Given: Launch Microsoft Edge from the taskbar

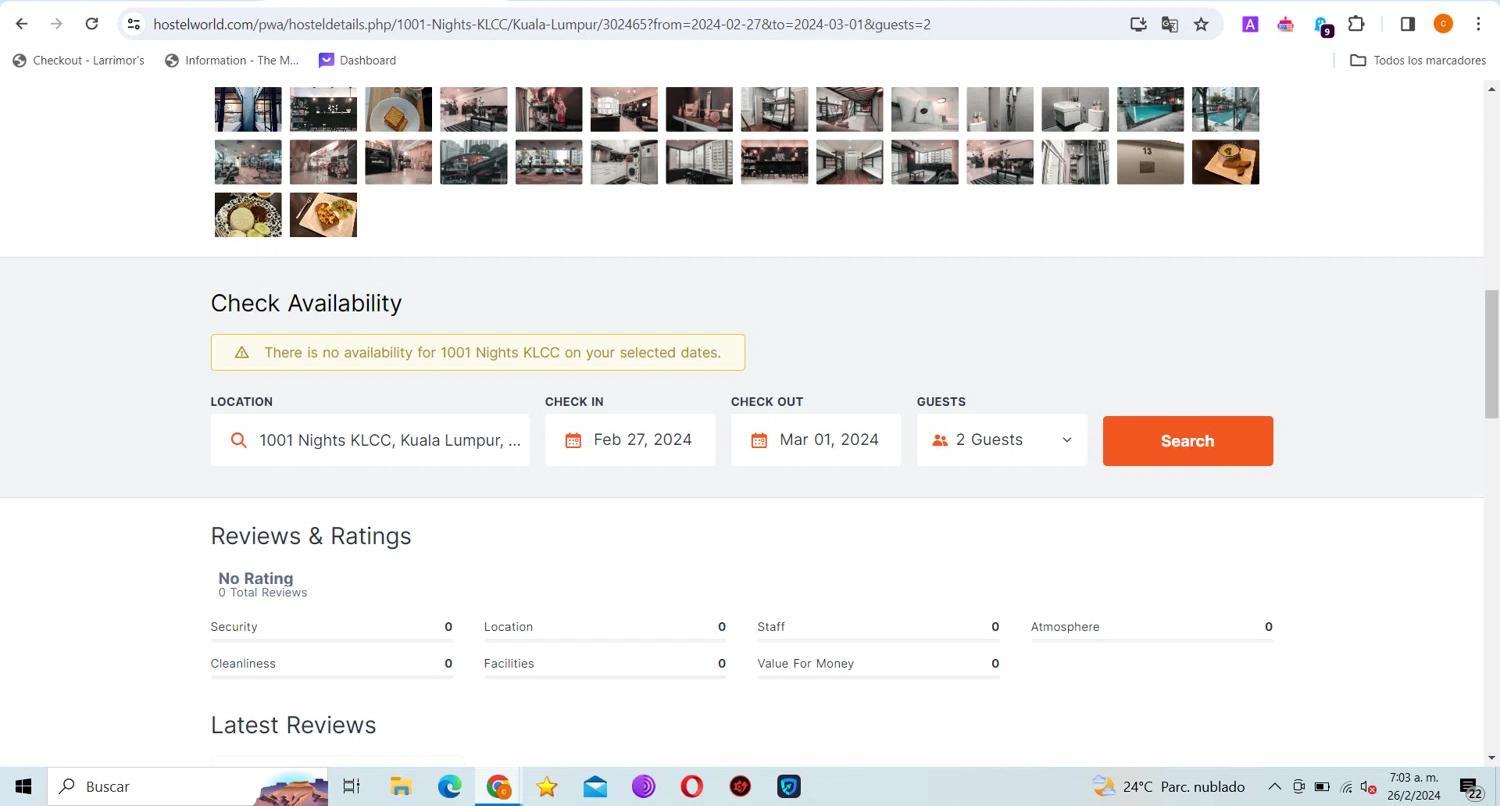Looking at the screenshot, I should point(449,787).
